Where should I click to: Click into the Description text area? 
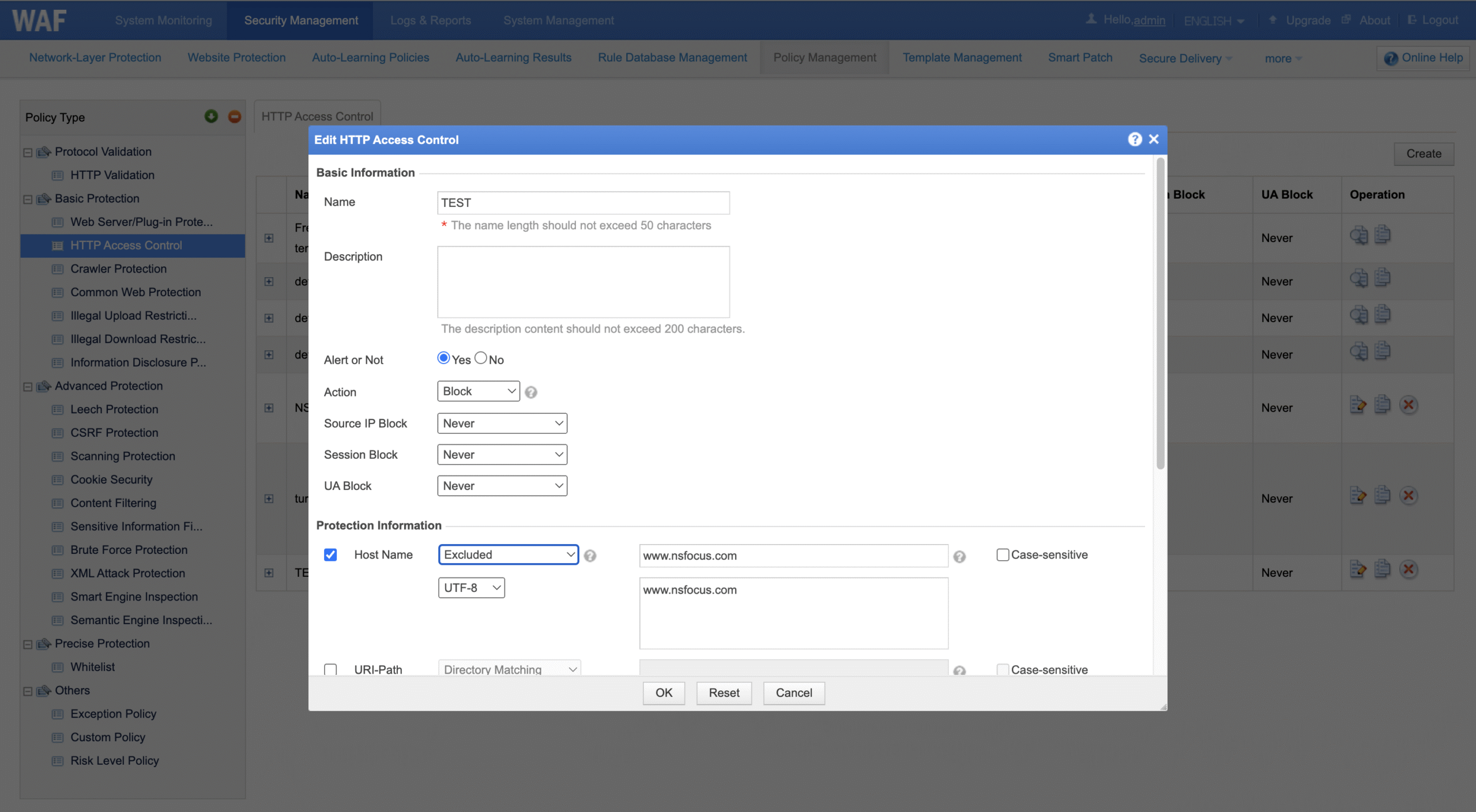pyautogui.click(x=583, y=282)
